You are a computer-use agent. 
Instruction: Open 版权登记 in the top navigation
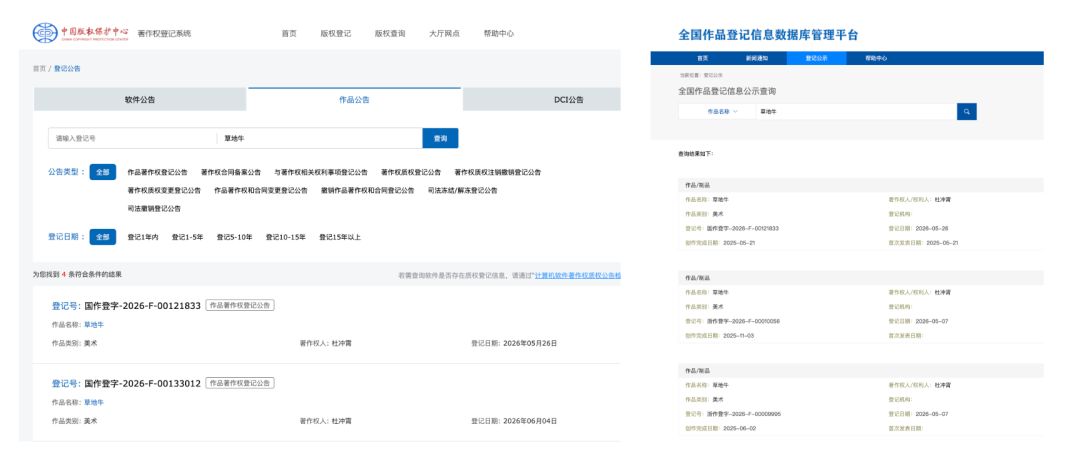(x=335, y=33)
